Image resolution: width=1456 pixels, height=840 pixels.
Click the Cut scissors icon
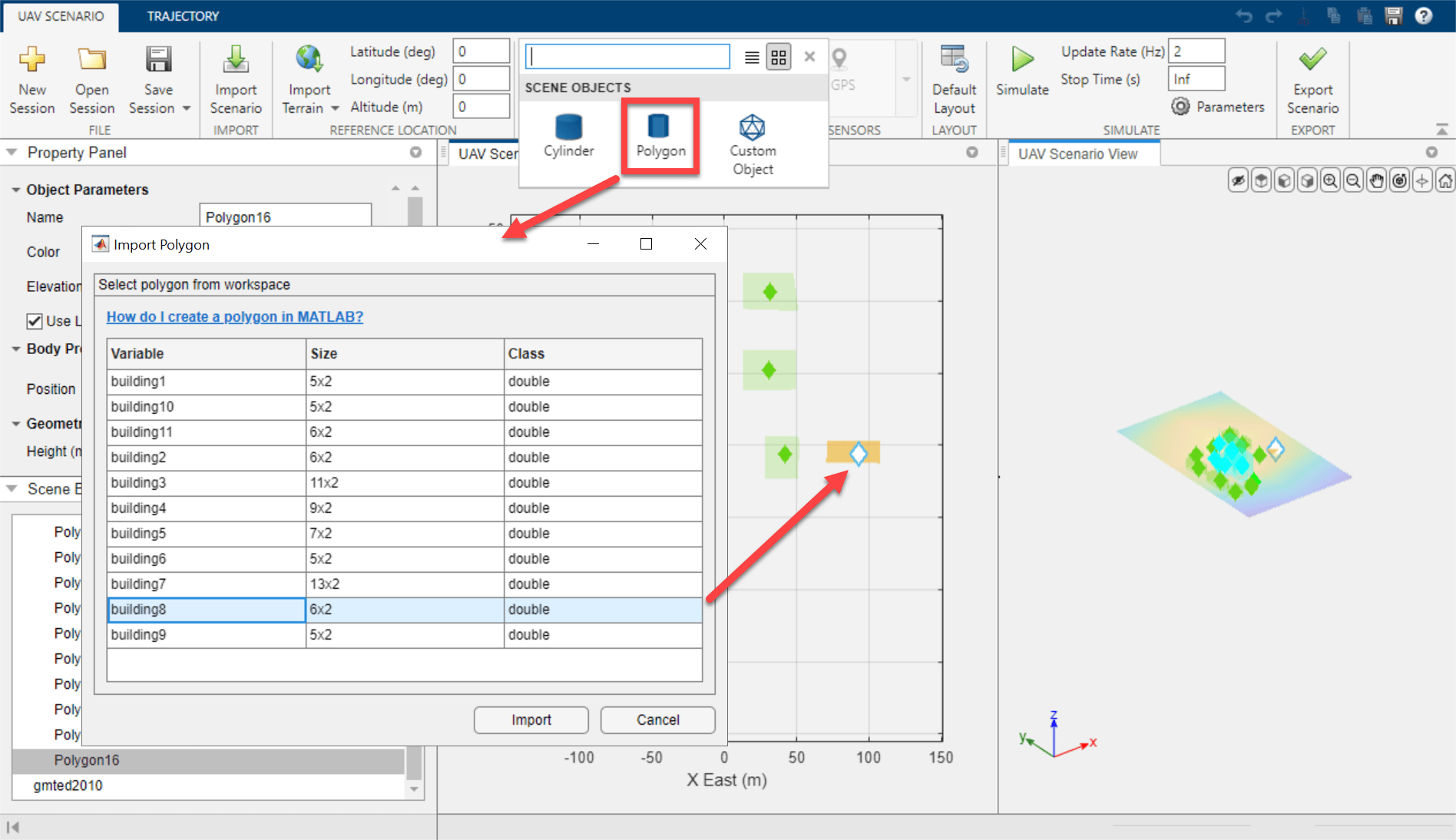pos(1304,16)
